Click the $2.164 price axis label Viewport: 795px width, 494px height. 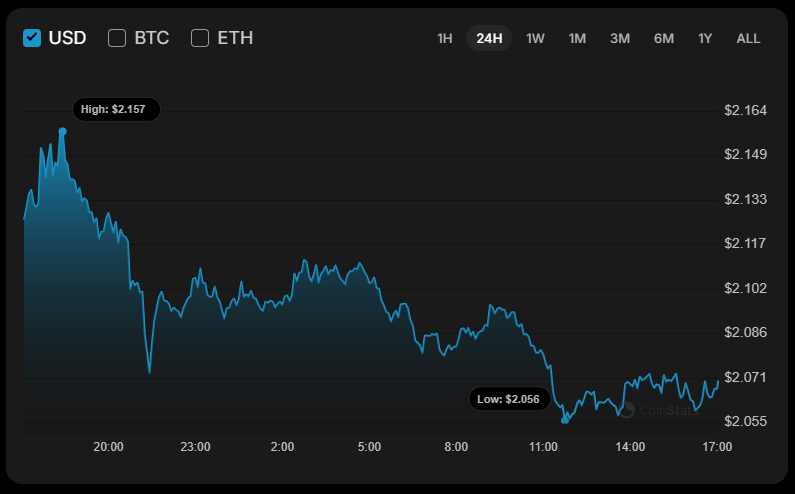point(745,109)
